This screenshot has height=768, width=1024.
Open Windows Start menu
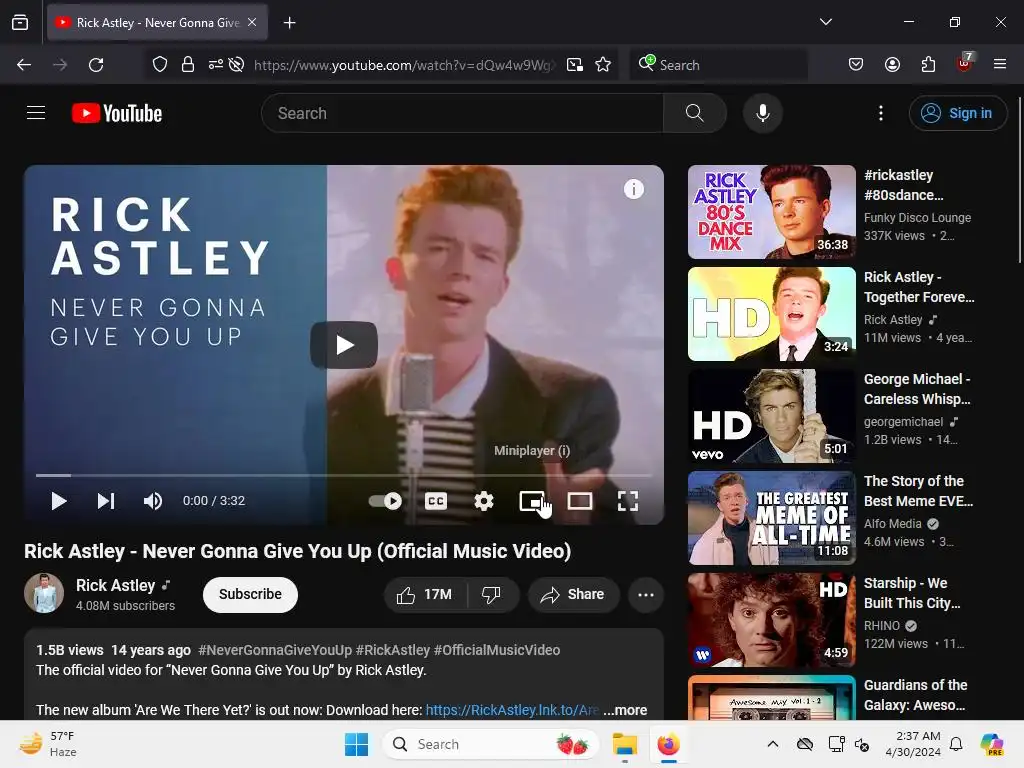click(357, 744)
